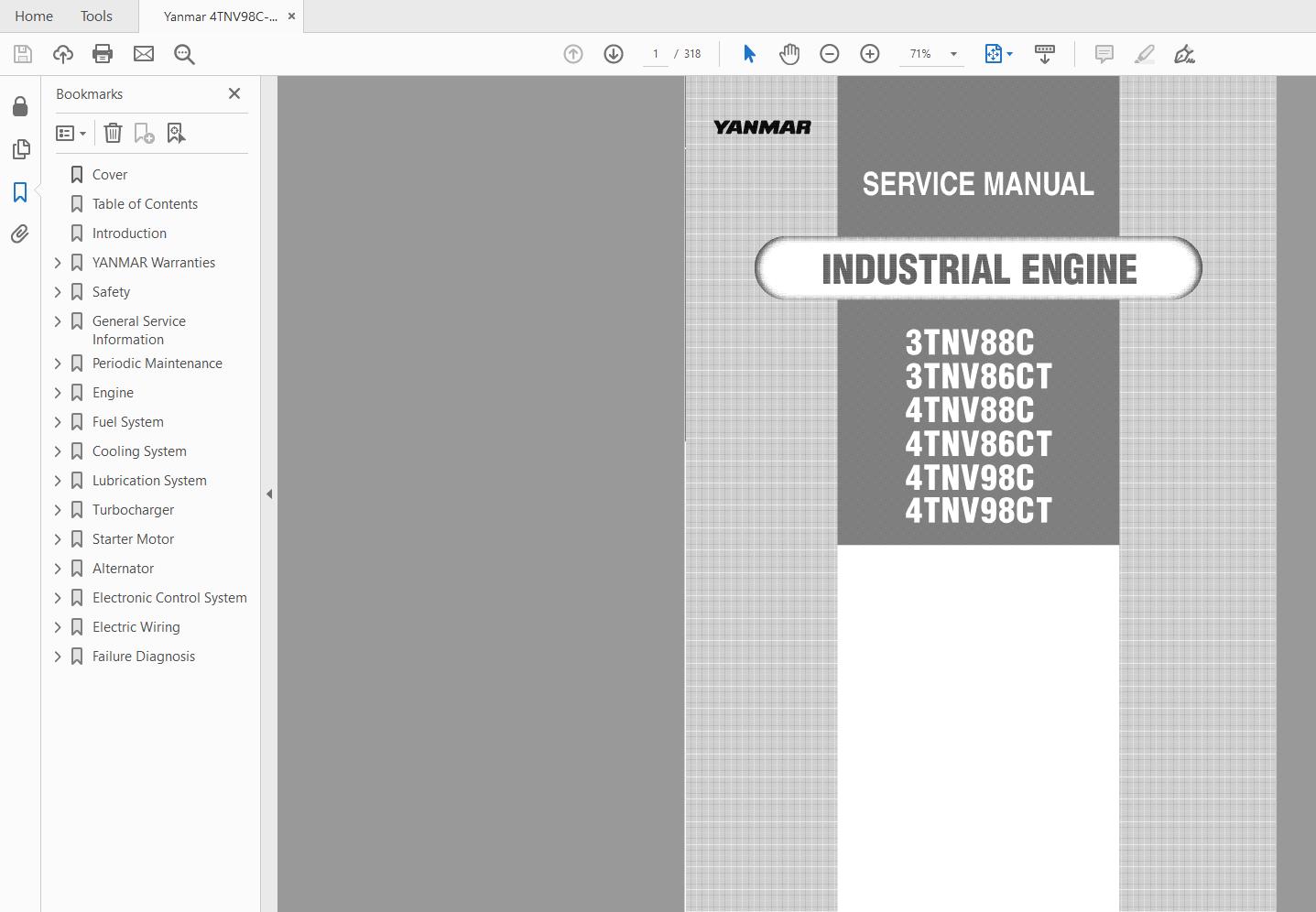Image resolution: width=1316 pixels, height=912 pixels.
Task: Delete selected bookmark trash icon
Action: pos(113,134)
